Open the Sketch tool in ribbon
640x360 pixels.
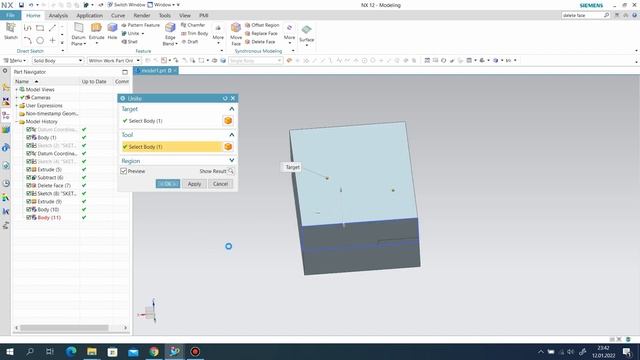point(11,31)
